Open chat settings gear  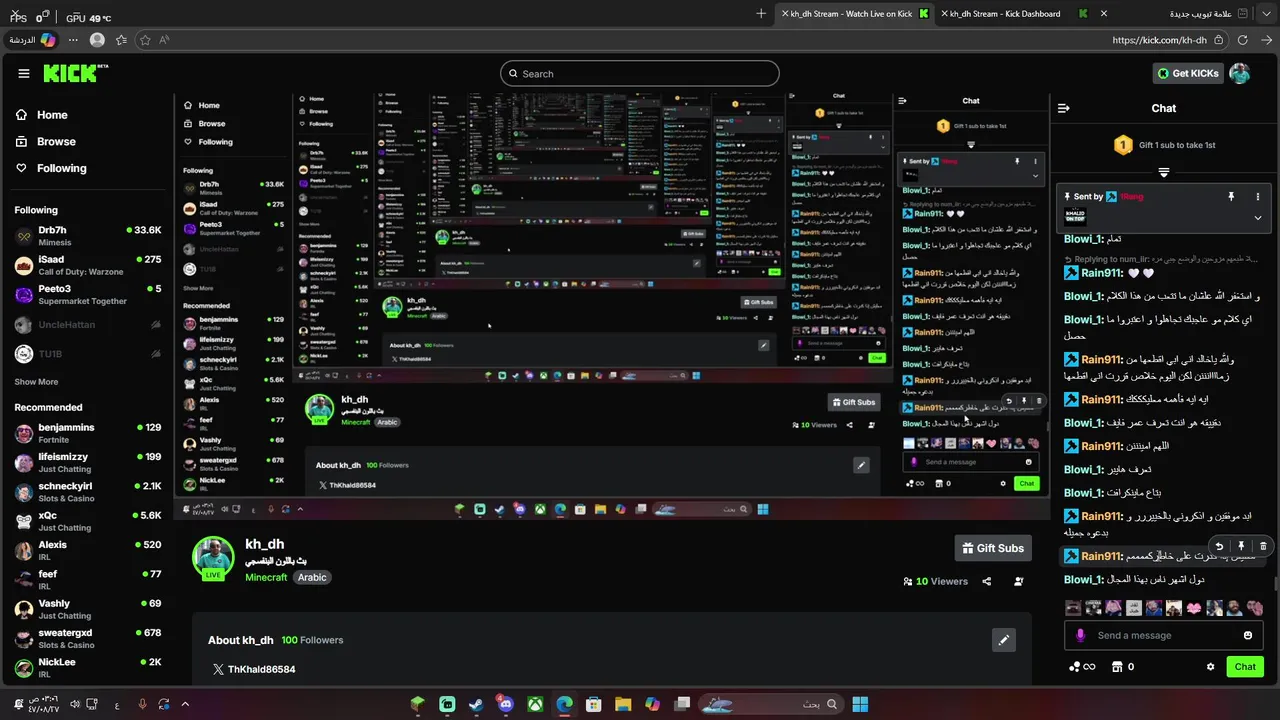(x=1210, y=667)
